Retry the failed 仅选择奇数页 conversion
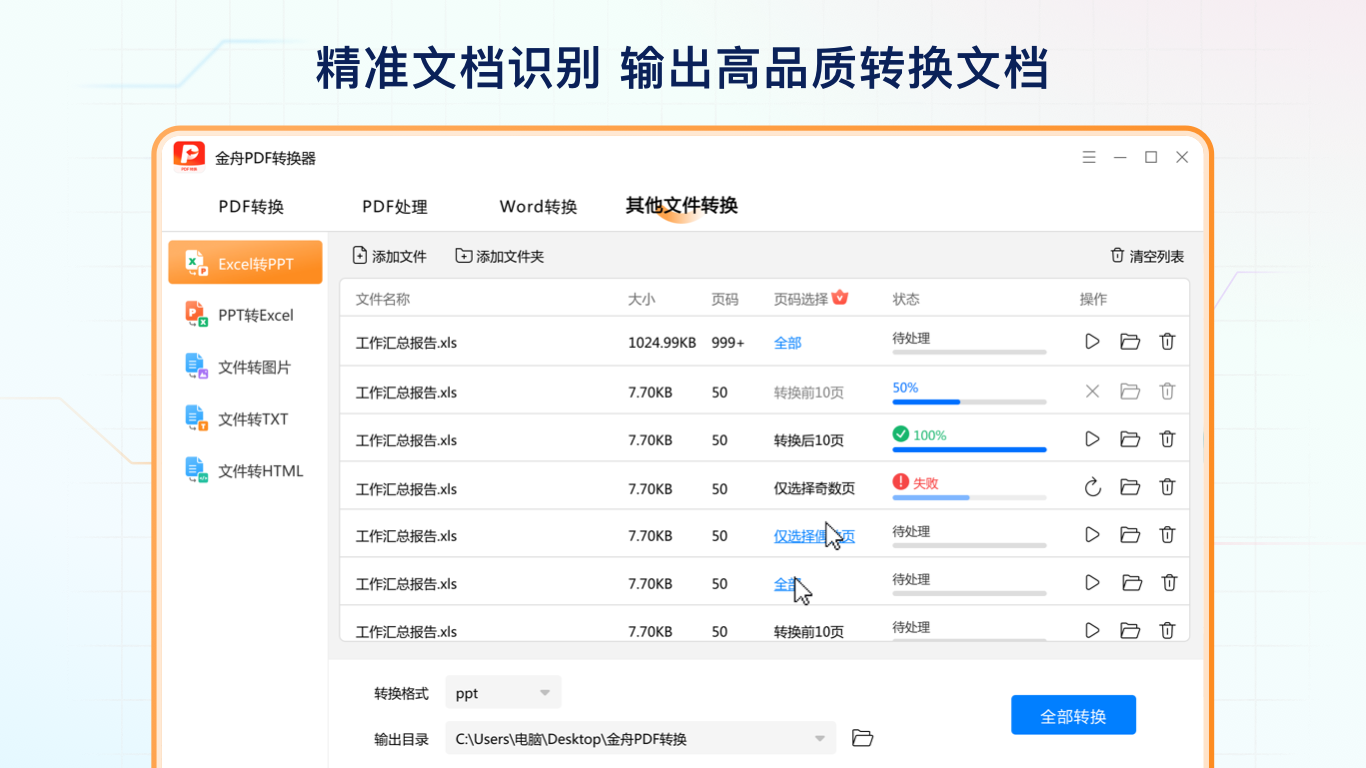 (1092, 487)
